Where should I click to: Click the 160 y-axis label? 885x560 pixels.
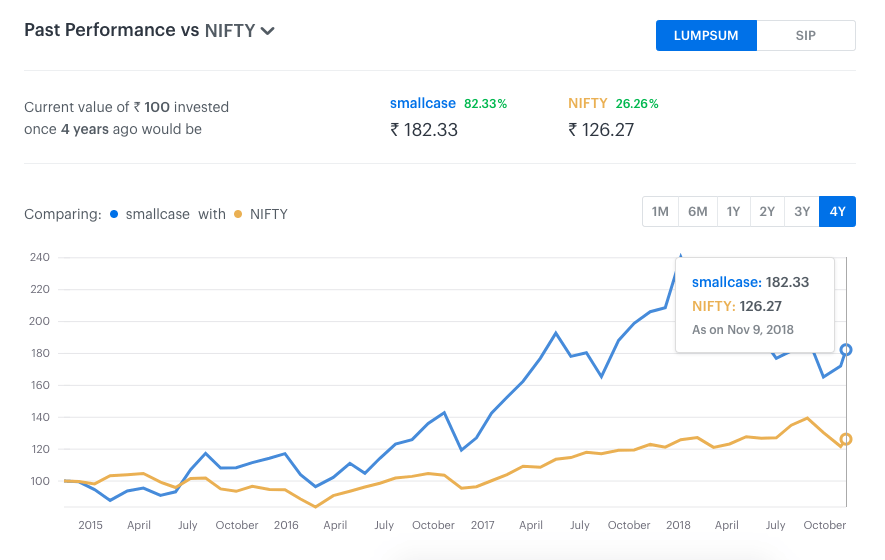tap(40, 386)
